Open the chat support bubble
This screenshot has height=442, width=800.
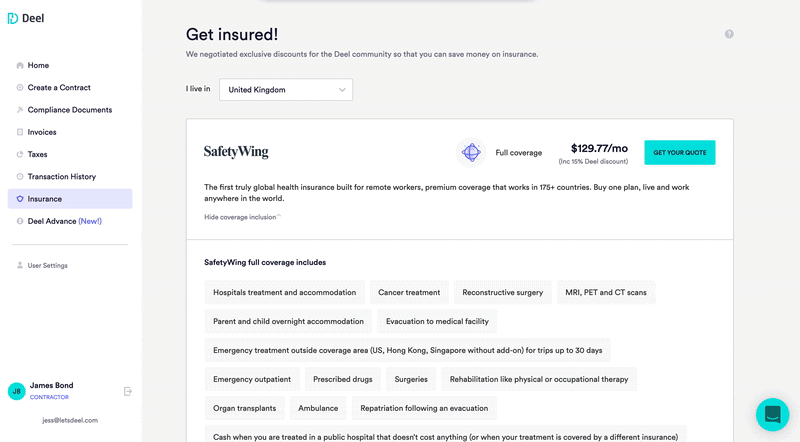point(772,414)
